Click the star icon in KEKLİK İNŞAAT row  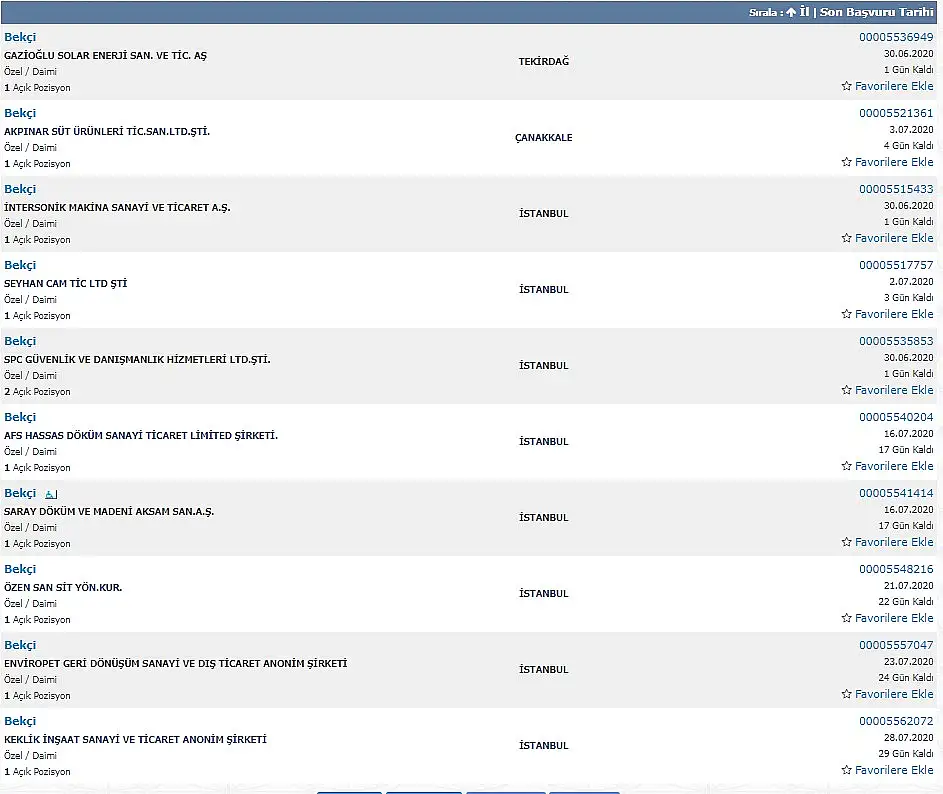(x=846, y=770)
